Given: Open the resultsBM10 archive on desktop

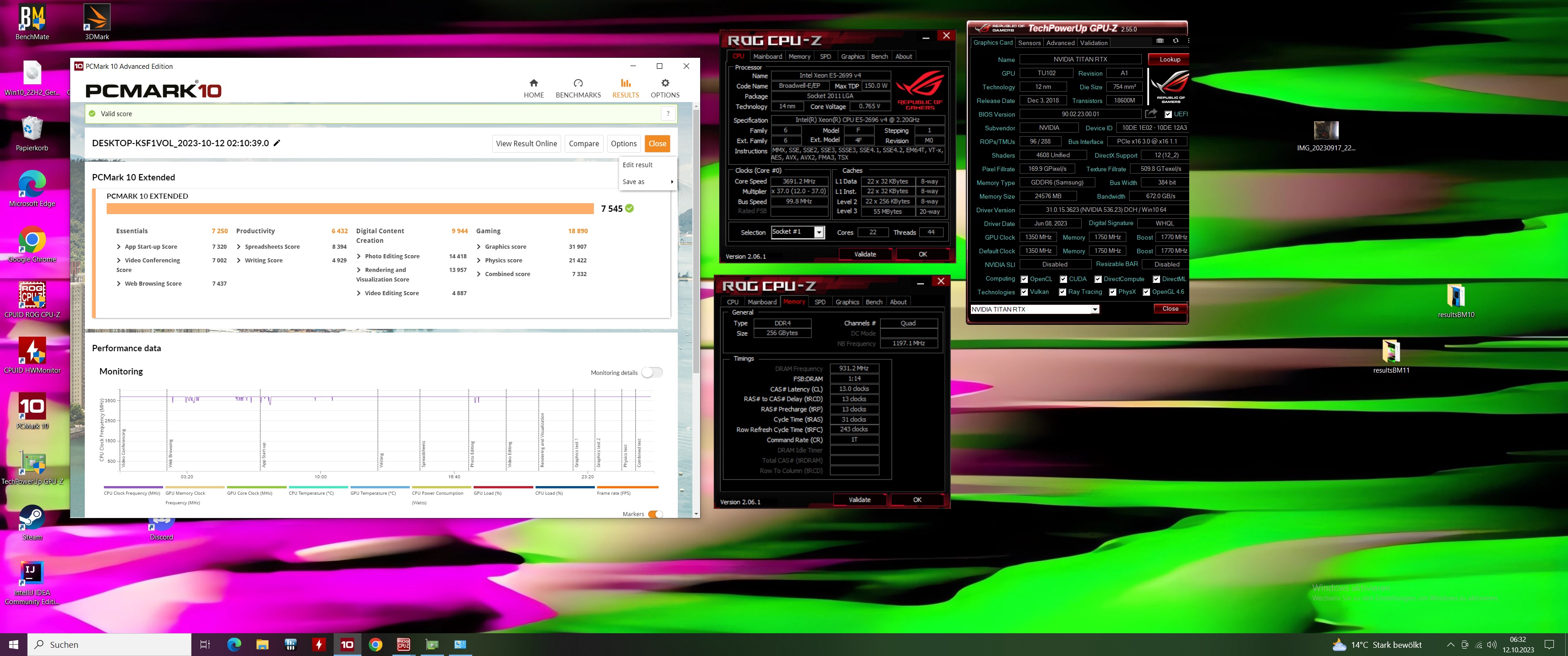Looking at the screenshot, I should click(x=1455, y=301).
